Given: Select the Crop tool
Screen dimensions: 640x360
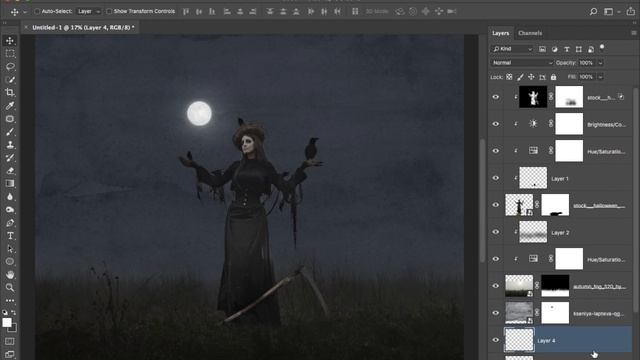Looking at the screenshot, I should [x=10, y=93].
